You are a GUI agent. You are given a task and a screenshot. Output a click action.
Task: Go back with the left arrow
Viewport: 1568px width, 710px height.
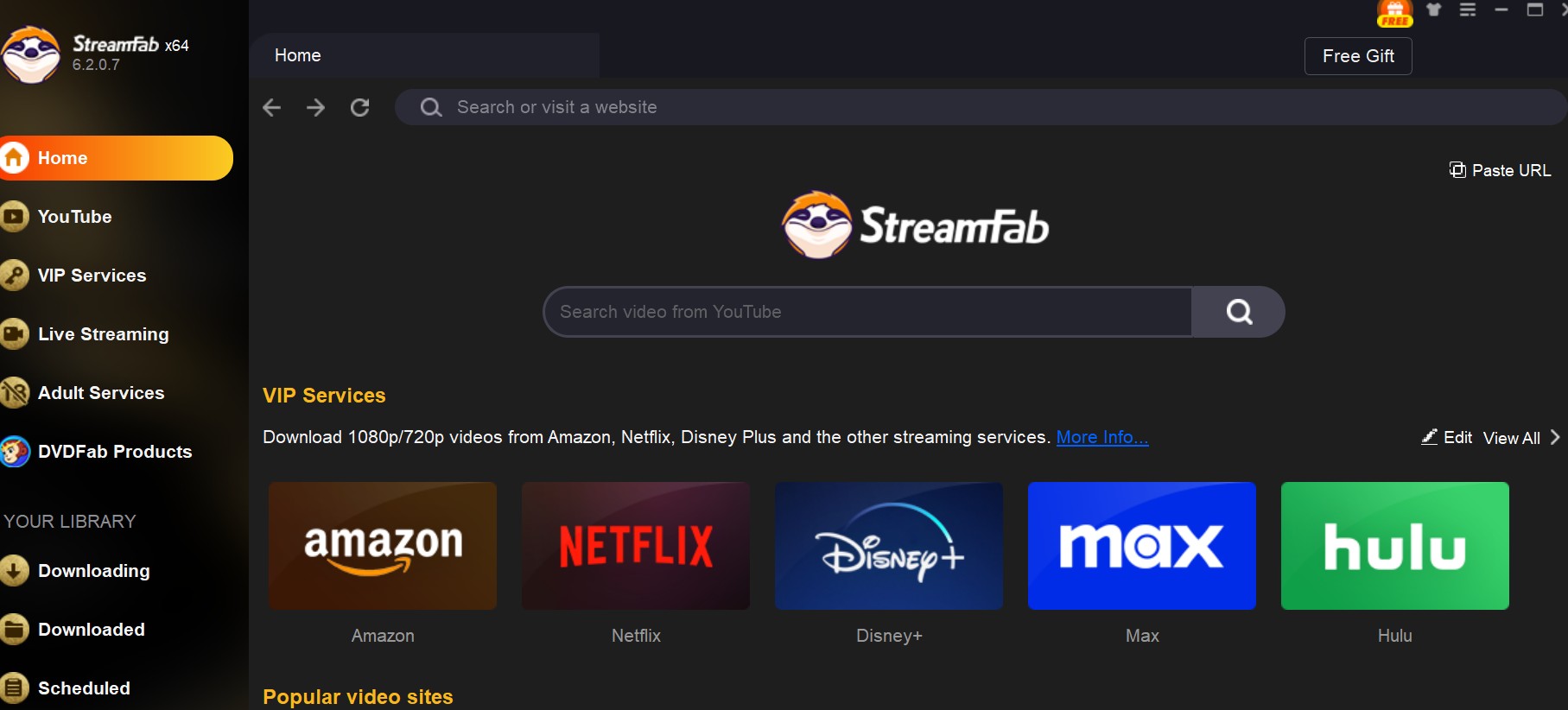(272, 107)
